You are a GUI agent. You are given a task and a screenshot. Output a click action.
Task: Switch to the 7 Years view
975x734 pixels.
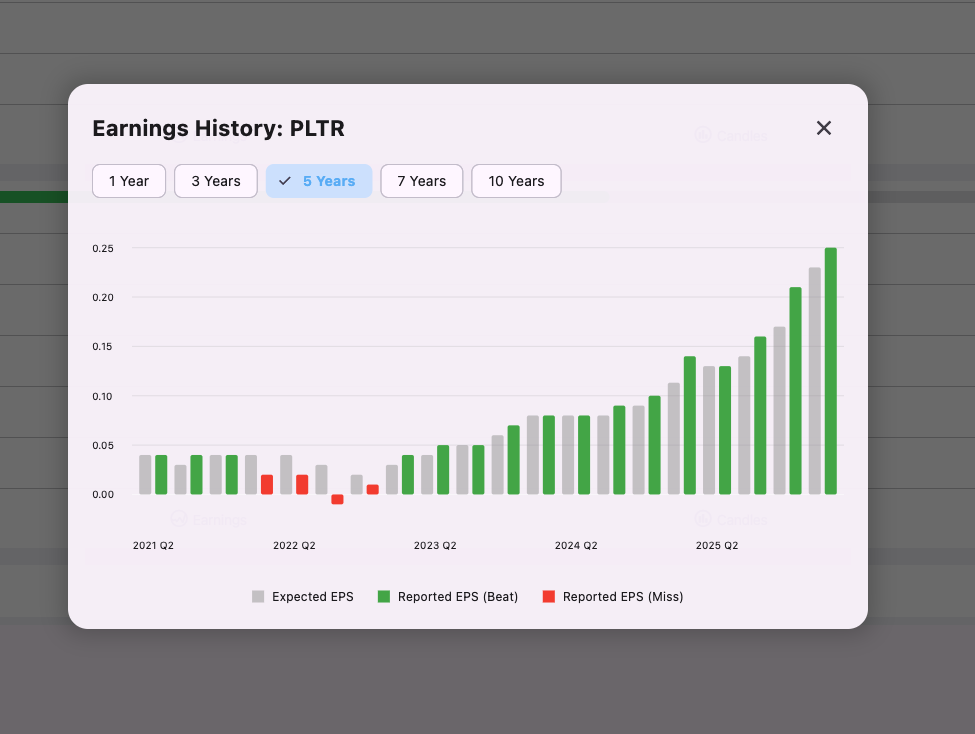(x=421, y=181)
